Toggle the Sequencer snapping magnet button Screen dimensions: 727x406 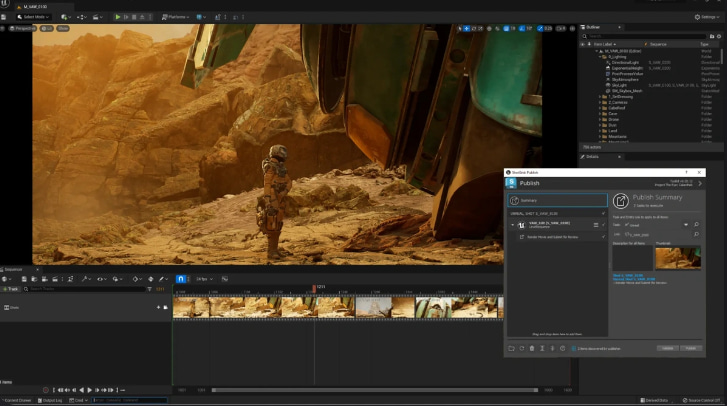[x=180, y=279]
